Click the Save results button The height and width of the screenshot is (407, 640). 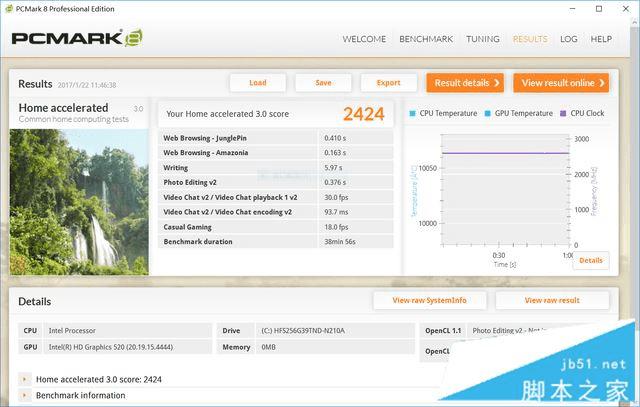(323, 83)
